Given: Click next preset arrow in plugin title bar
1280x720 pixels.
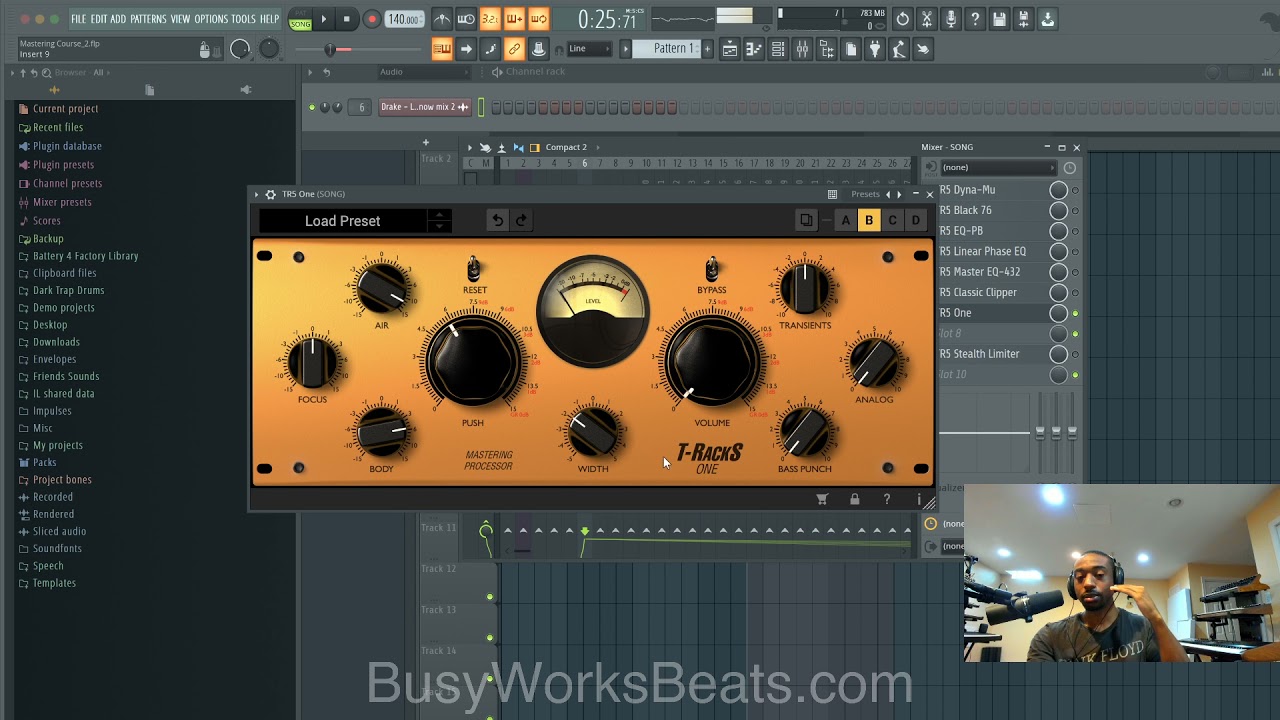Looking at the screenshot, I should (x=899, y=194).
